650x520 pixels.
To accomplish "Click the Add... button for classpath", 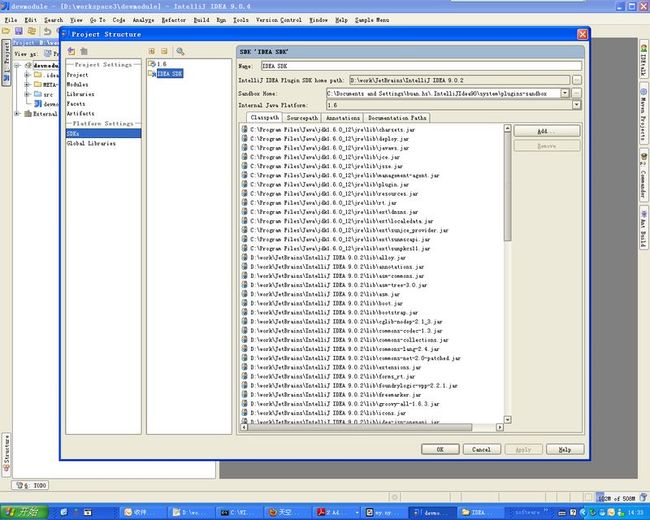I will (x=547, y=131).
